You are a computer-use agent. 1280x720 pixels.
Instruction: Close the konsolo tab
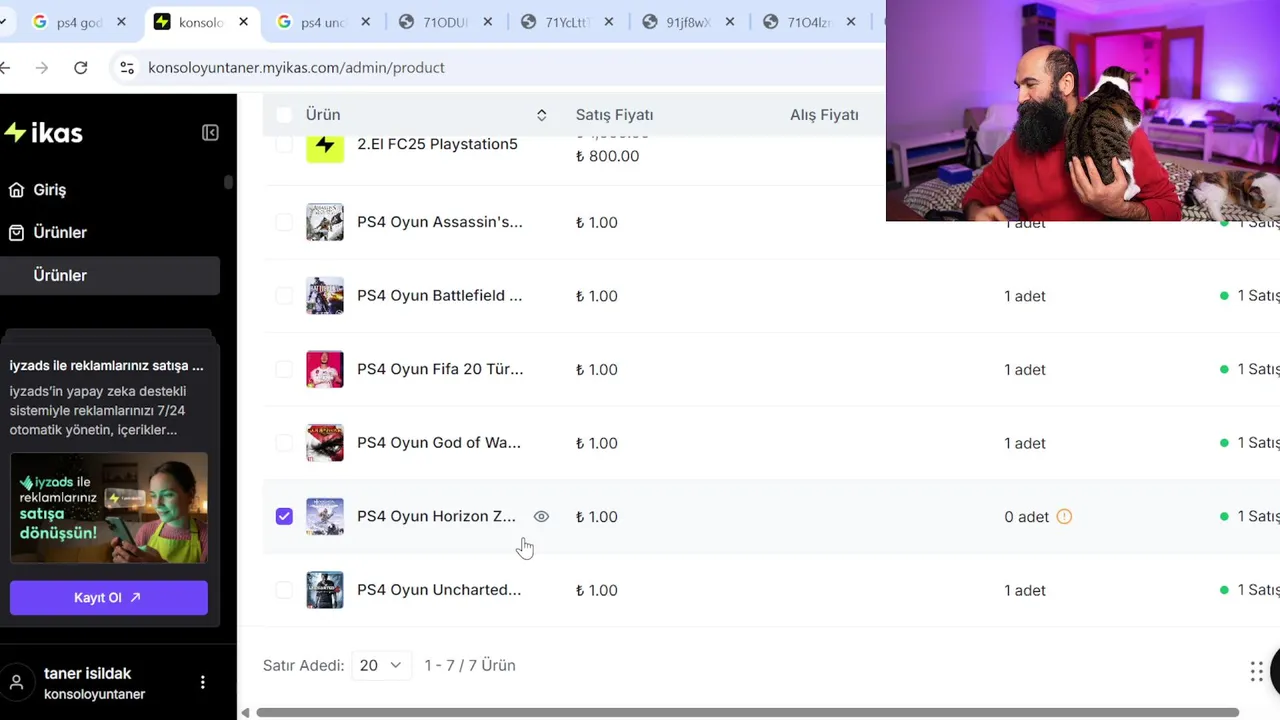(243, 22)
